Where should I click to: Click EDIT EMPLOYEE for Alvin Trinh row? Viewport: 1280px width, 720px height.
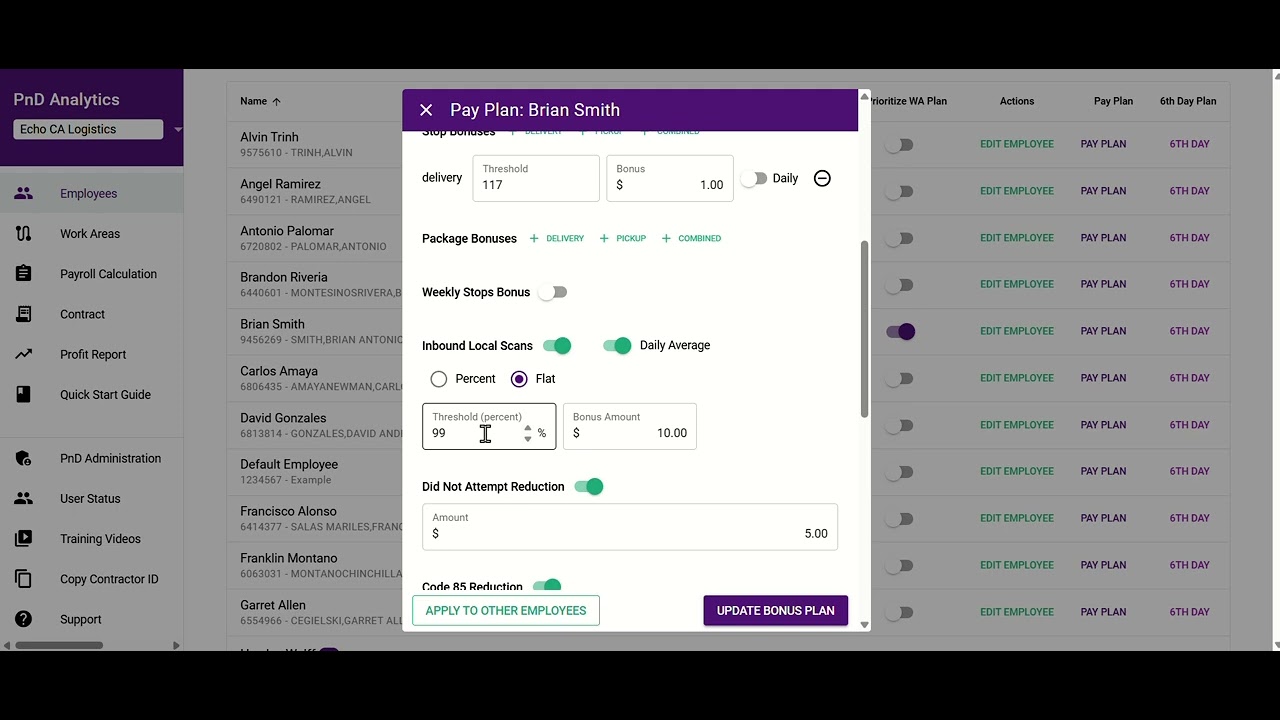(x=1017, y=144)
